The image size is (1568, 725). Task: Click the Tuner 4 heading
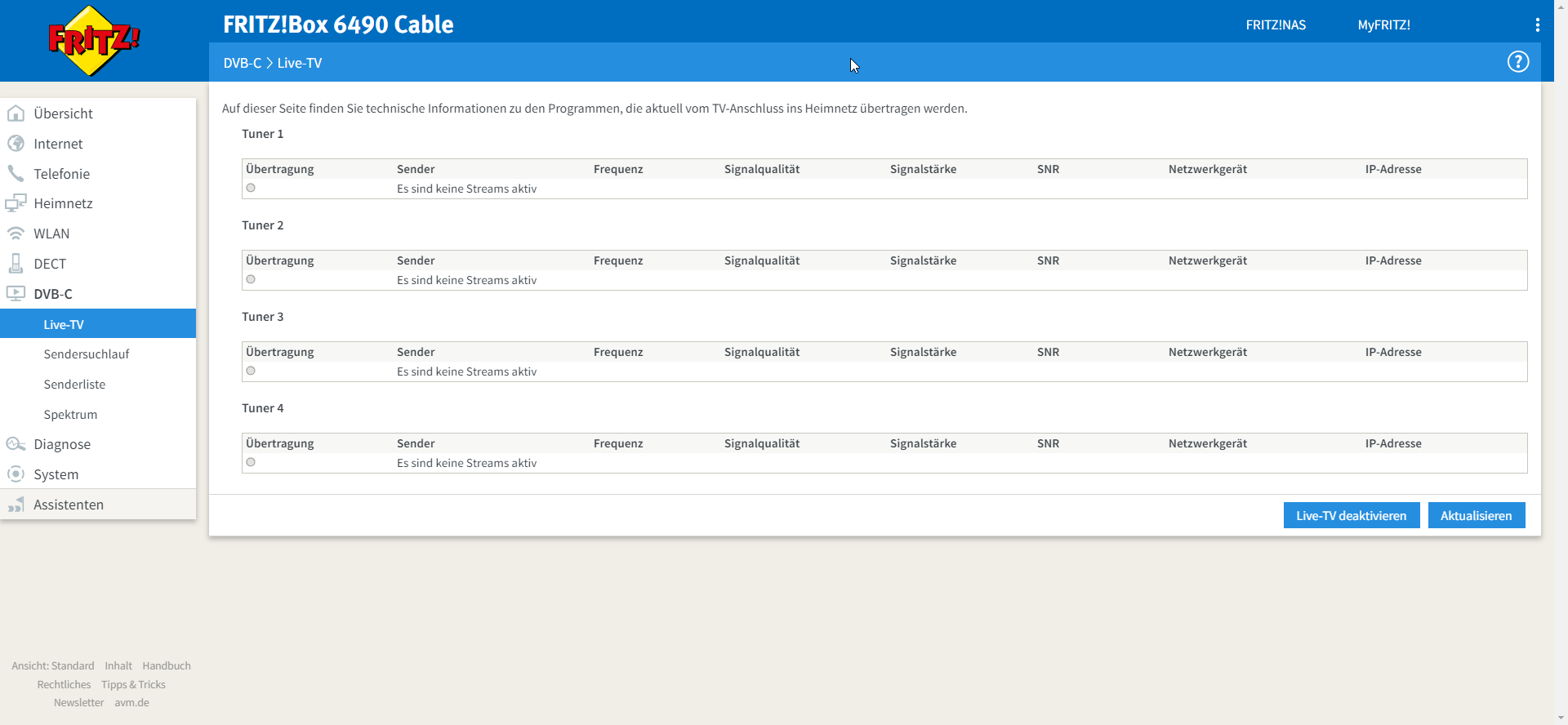[x=263, y=408]
